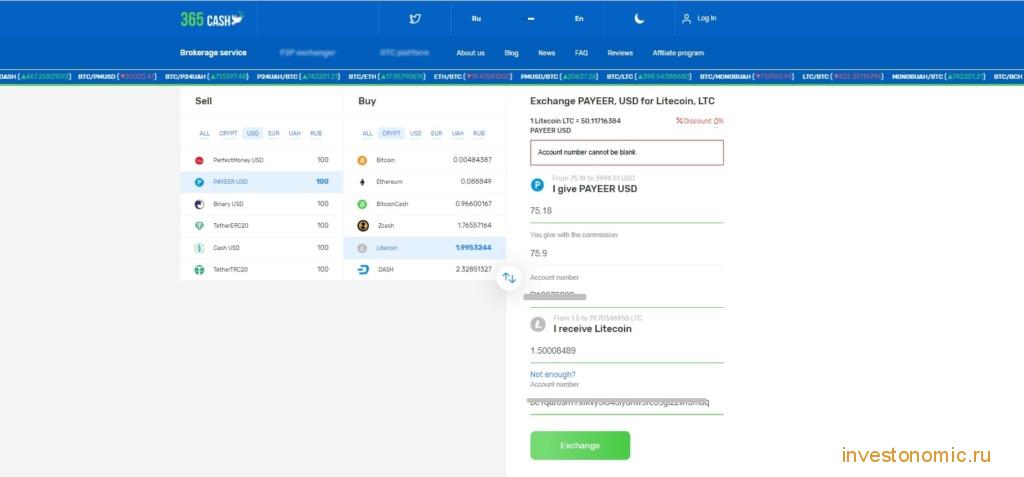Click Zcash coin icon

362,225
